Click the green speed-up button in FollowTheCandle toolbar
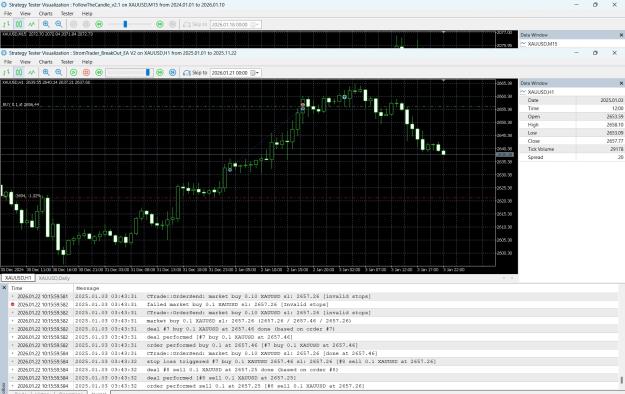This screenshot has height=394, width=625. (160, 24)
